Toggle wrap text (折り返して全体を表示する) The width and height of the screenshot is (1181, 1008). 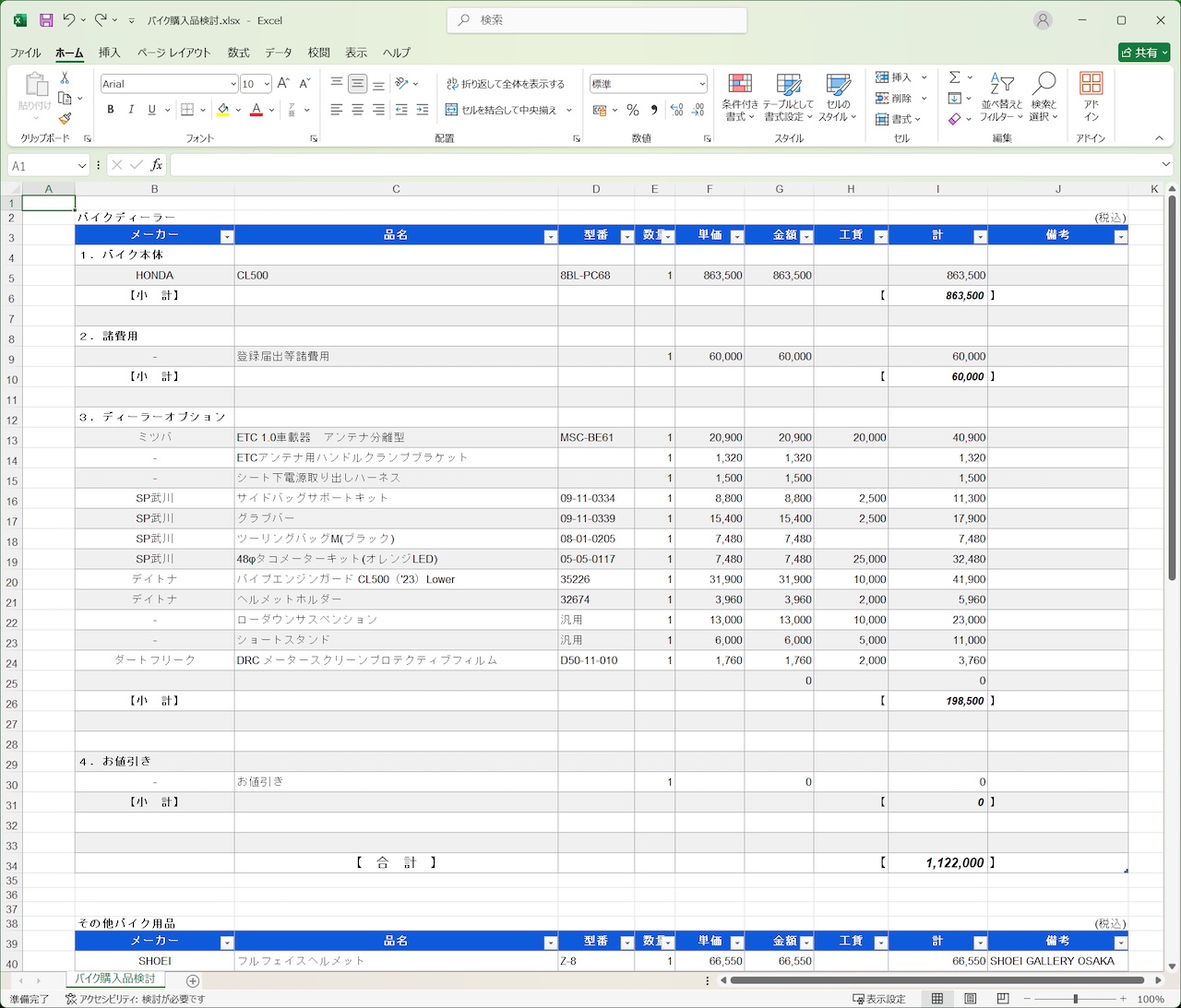[x=506, y=84]
